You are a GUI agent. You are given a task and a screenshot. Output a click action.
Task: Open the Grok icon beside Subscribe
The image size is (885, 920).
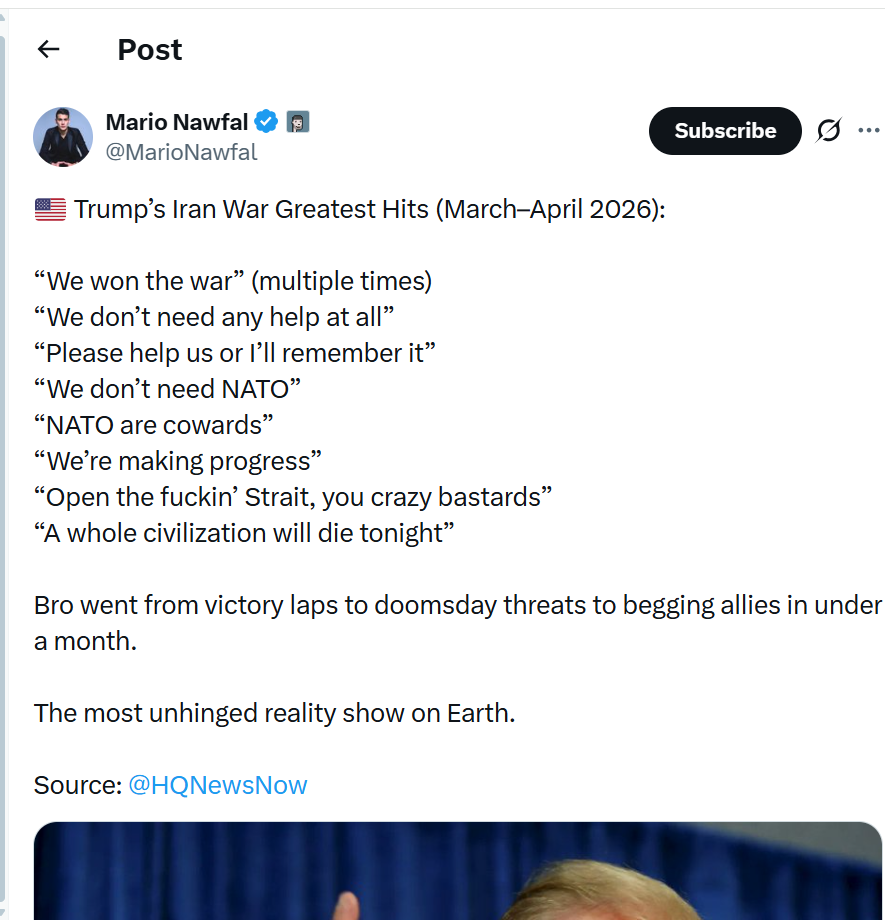pos(828,131)
